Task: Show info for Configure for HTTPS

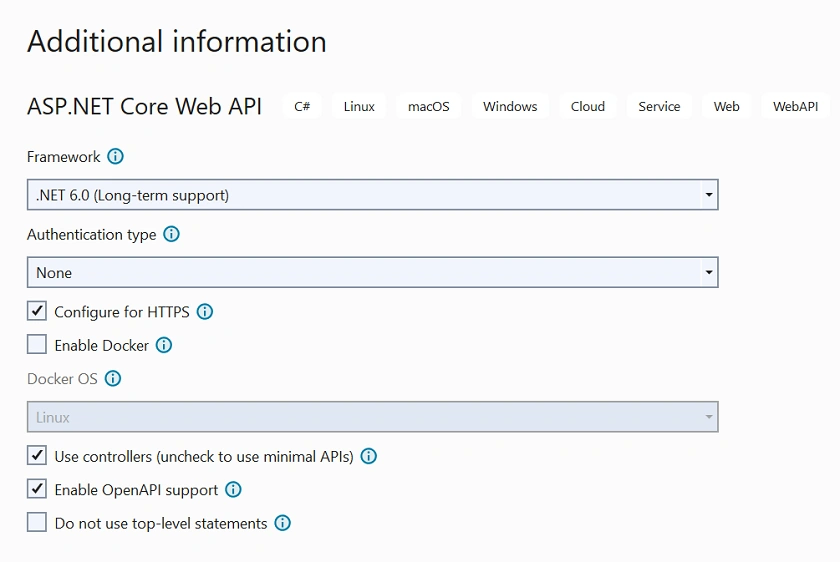Action: pyautogui.click(x=205, y=312)
